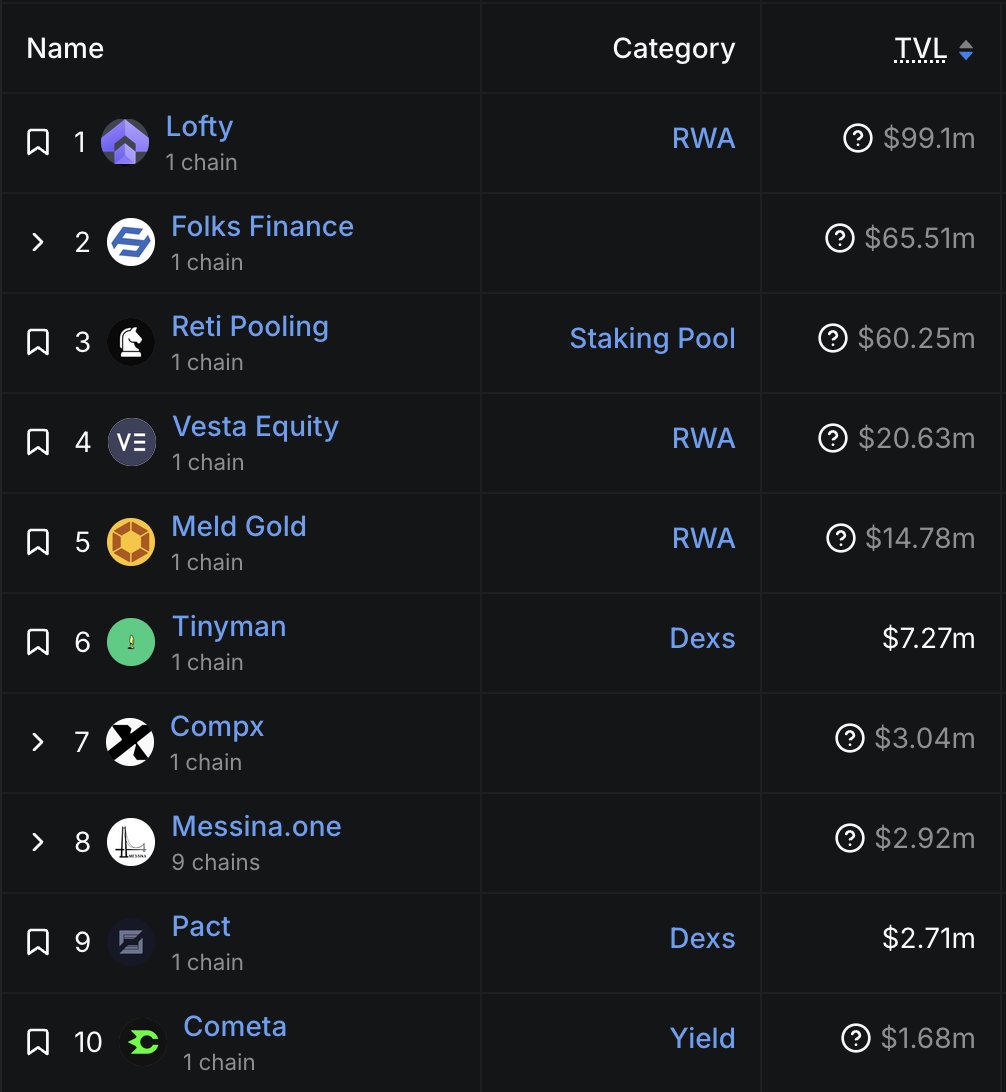Click the Cometa green logo icon

click(143, 1042)
